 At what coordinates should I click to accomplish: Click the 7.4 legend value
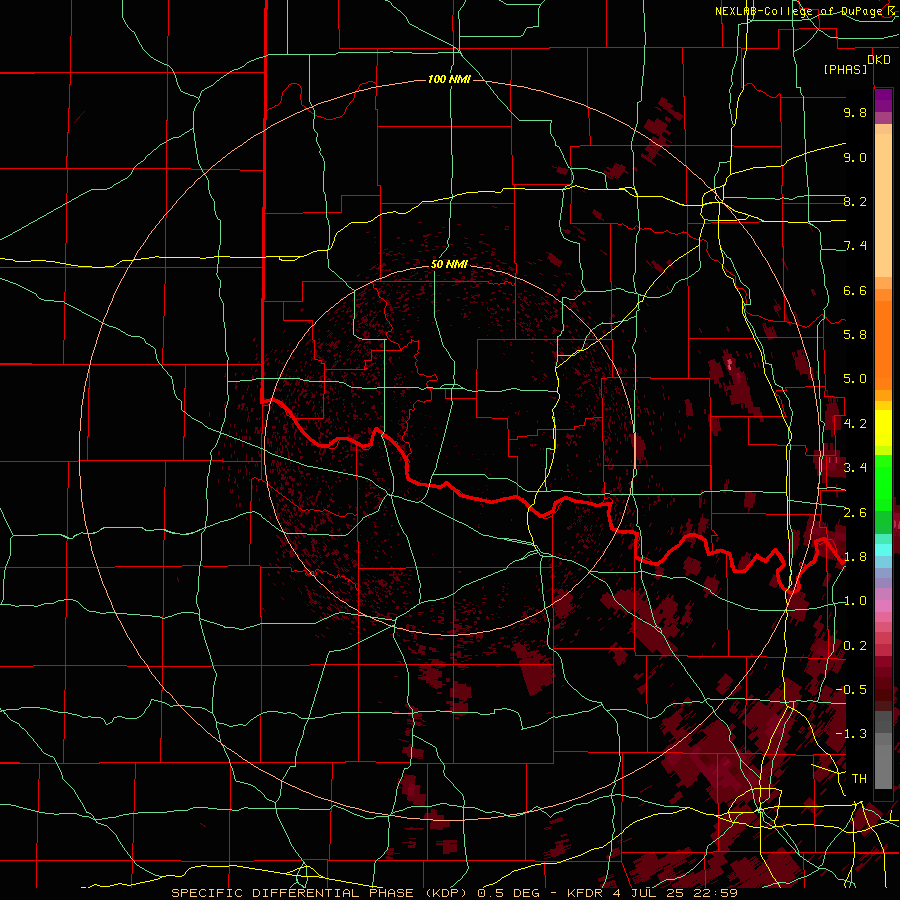[x=855, y=246]
